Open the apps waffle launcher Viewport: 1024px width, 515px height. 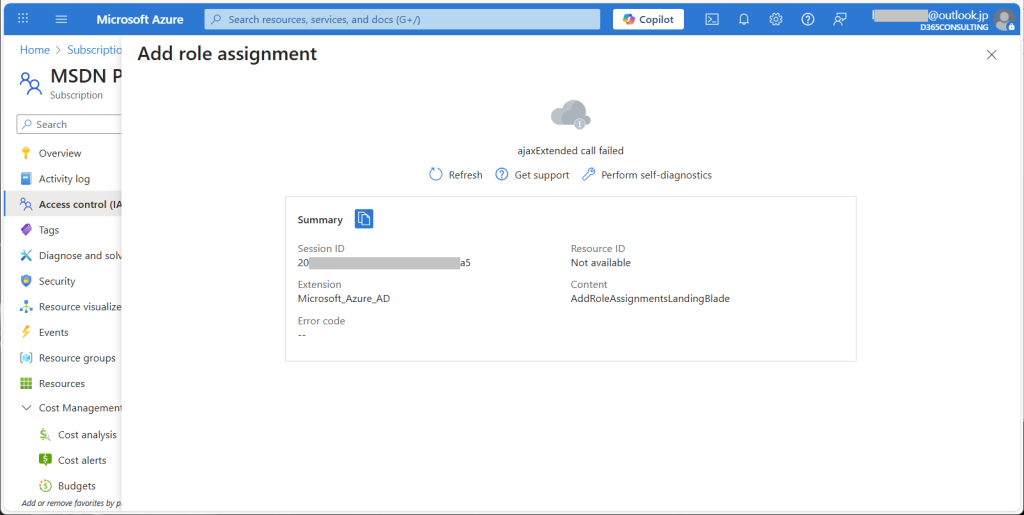(23, 19)
